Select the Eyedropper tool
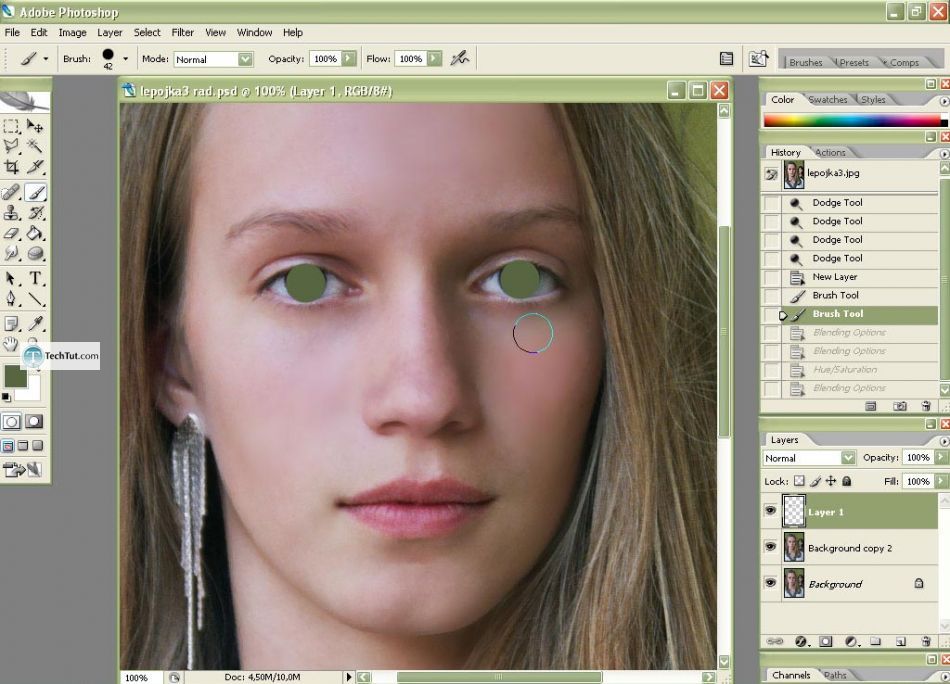 click(x=36, y=324)
